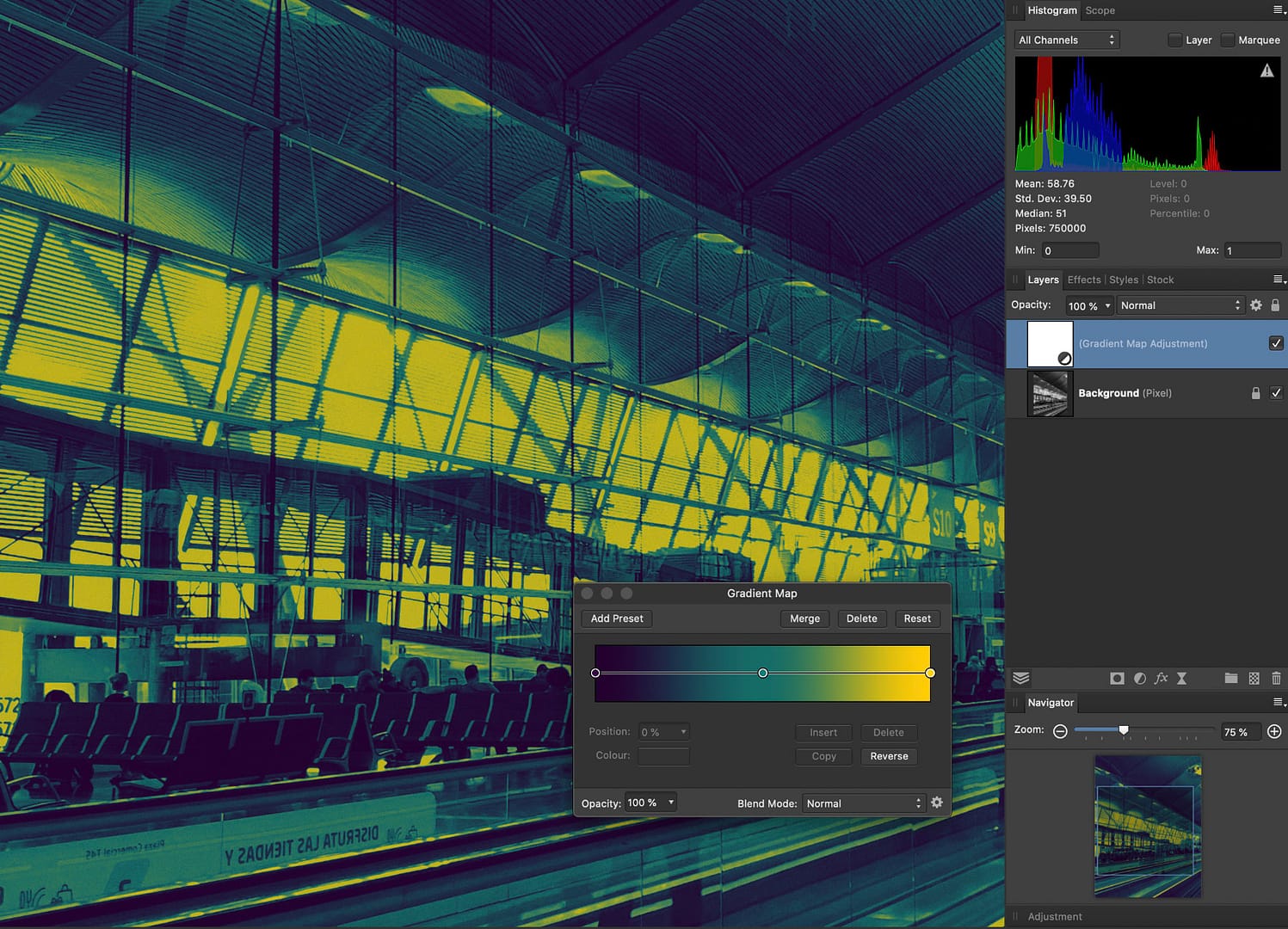
Task: Open the All Channels dropdown in Histogram
Action: 1066,40
